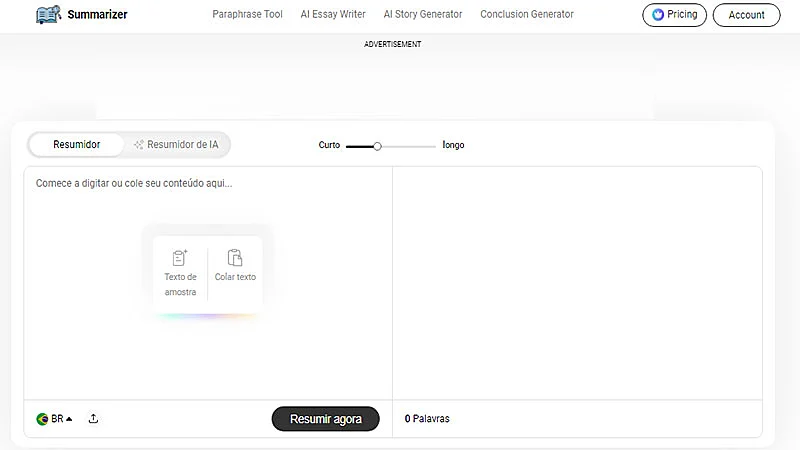Open Conclusion Generator from the navigation
This screenshot has height=450, width=800.
tap(527, 14)
